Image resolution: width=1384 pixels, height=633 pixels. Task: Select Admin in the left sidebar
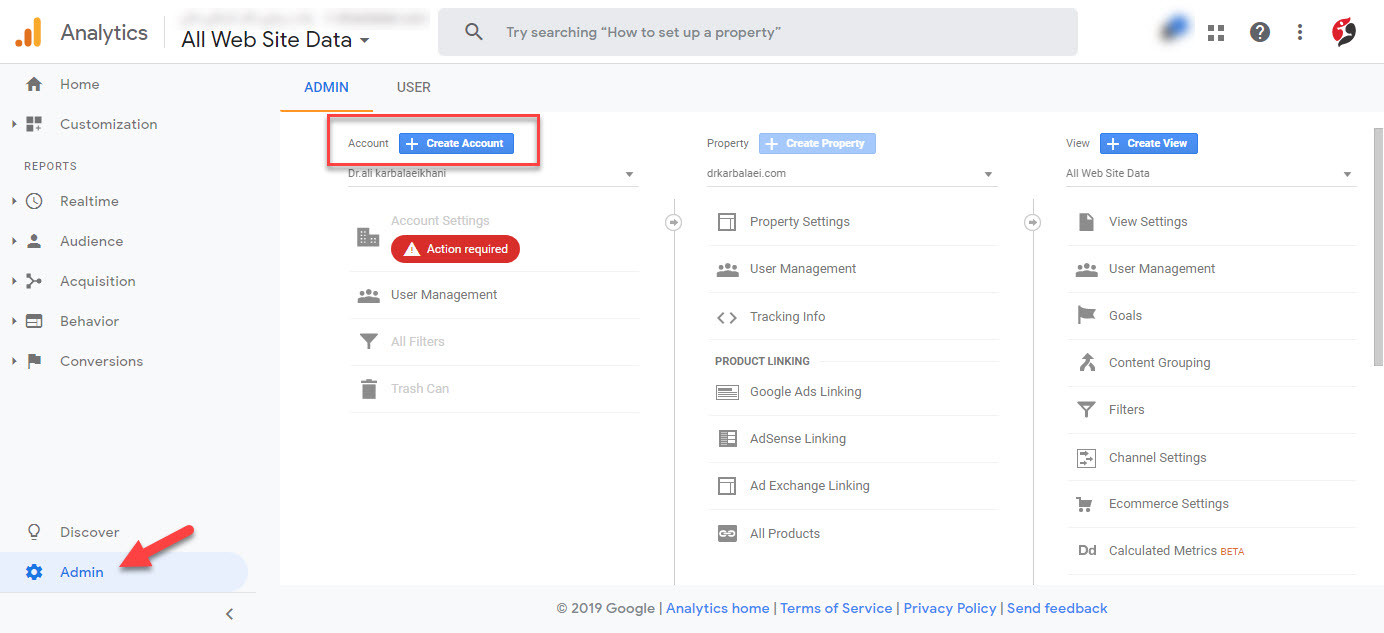coord(82,572)
